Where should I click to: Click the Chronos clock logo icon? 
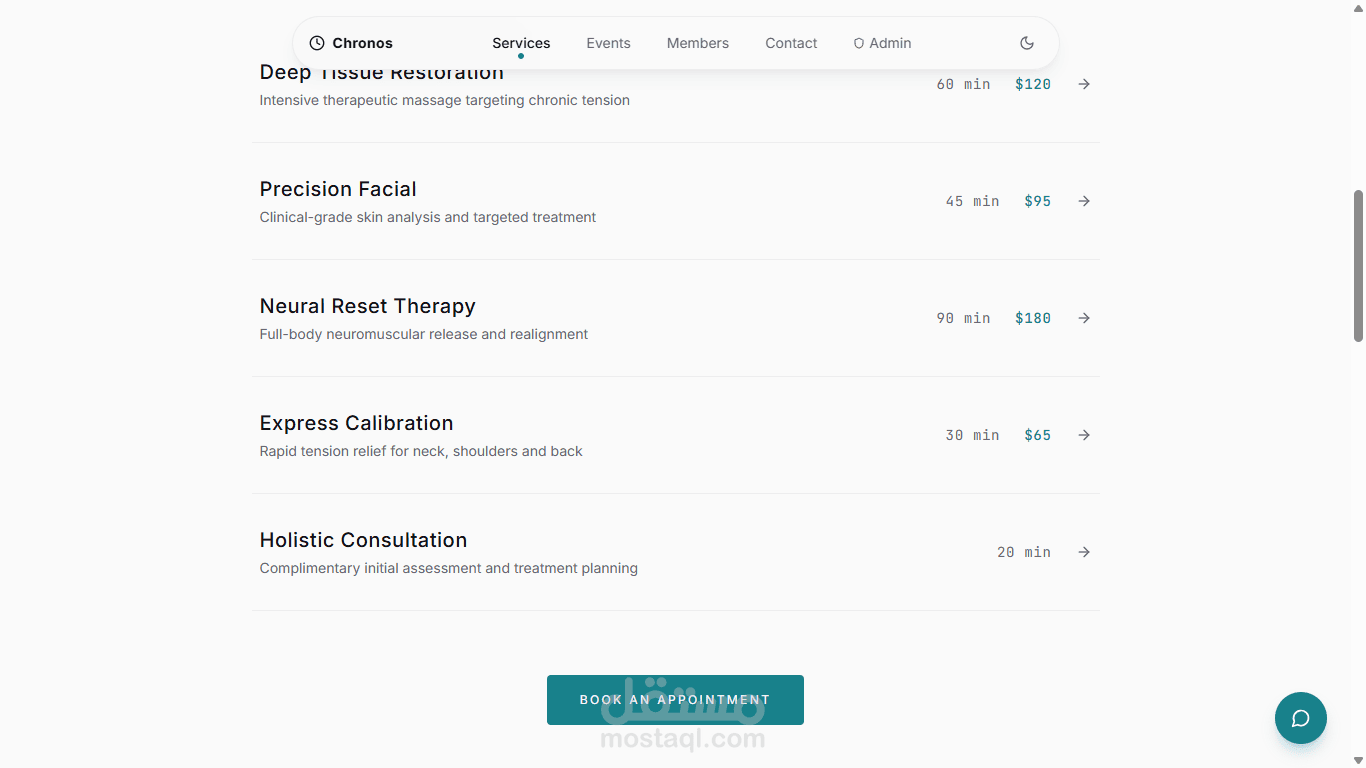pyautogui.click(x=317, y=43)
